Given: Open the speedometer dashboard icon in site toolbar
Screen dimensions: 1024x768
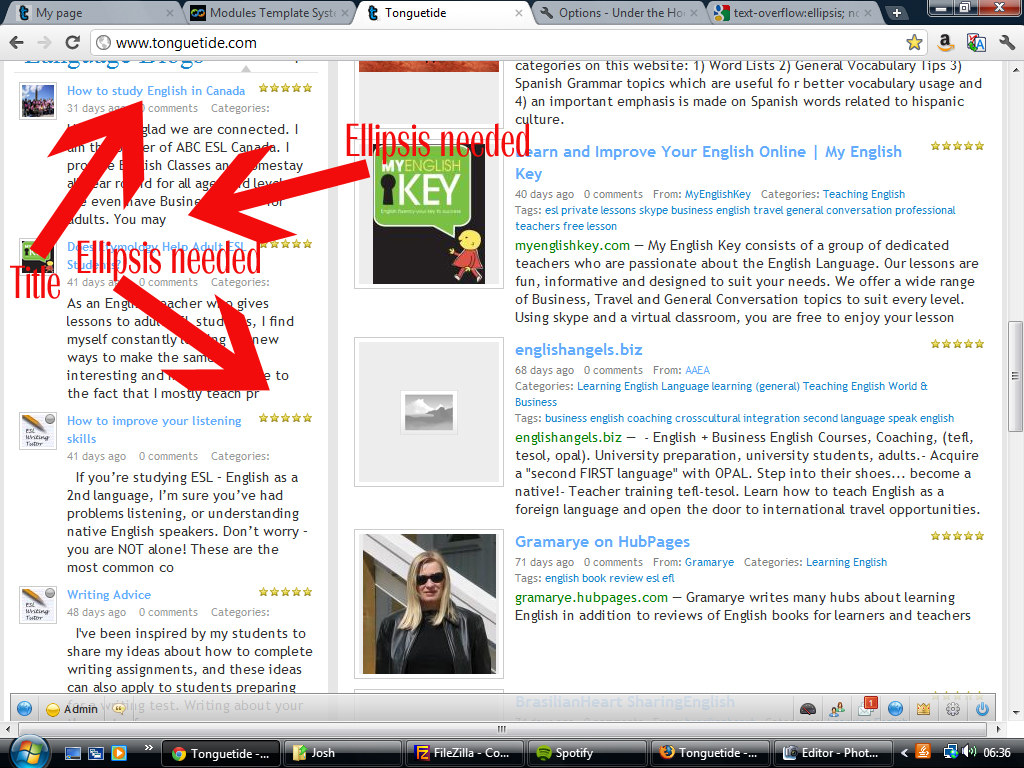Looking at the screenshot, I should click(808, 709).
